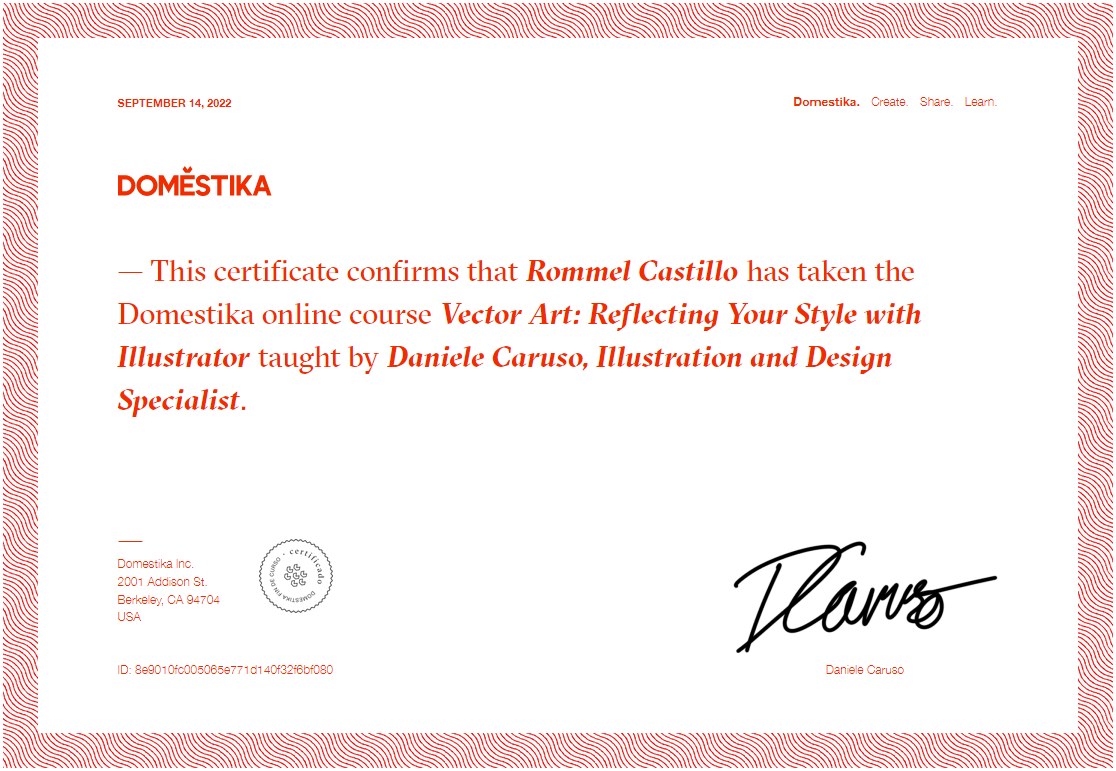Click the "Daniele Caruso" caption under signature
The width and height of the screenshot is (1116, 771).
[x=864, y=670]
